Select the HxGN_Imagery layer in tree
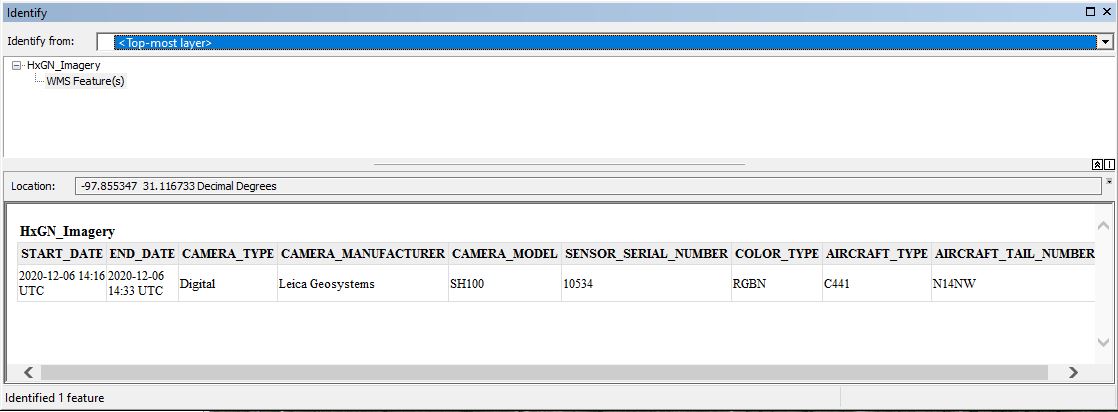Viewport: 1118px width, 412px height. coord(63,66)
